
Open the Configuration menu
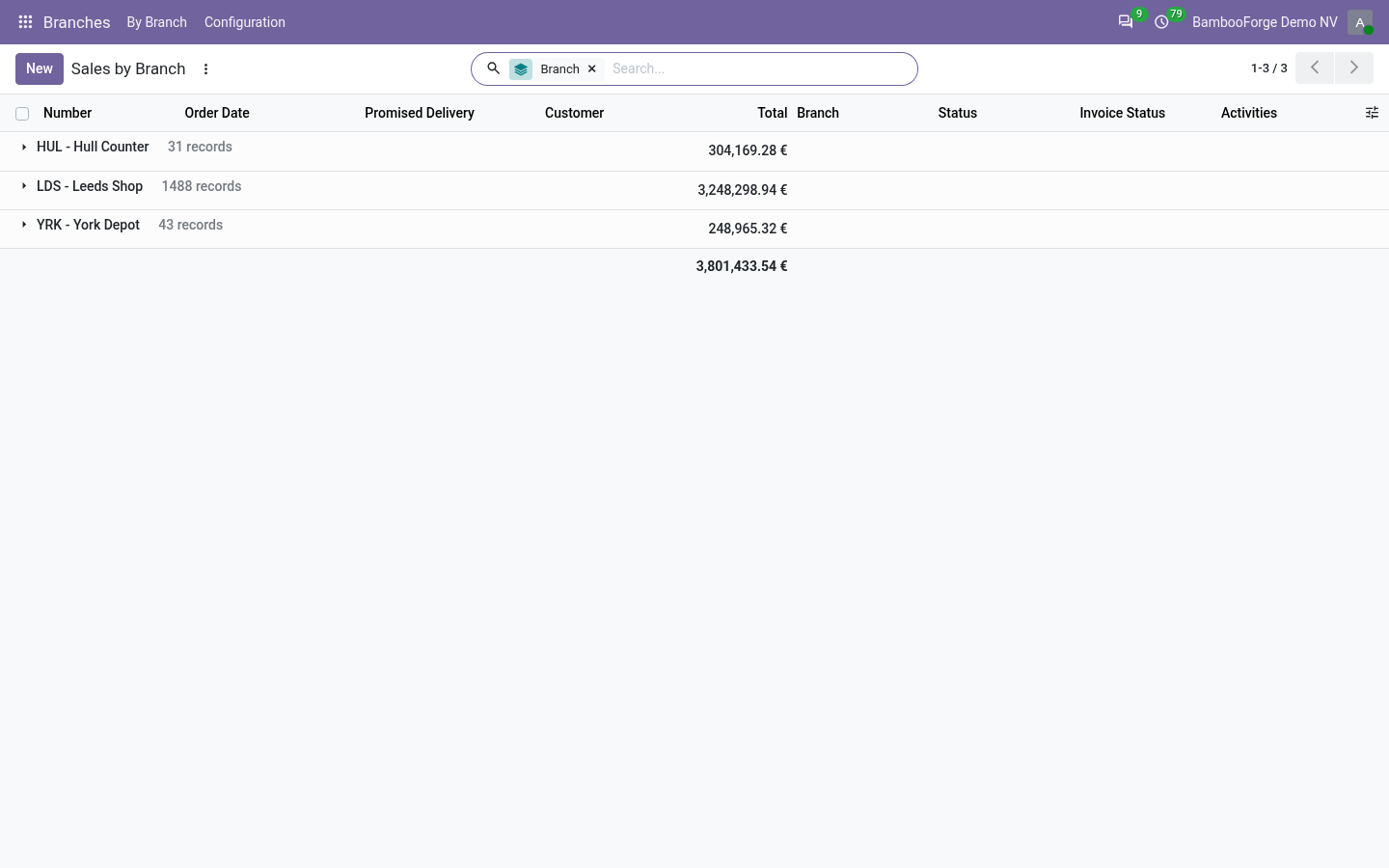244,22
